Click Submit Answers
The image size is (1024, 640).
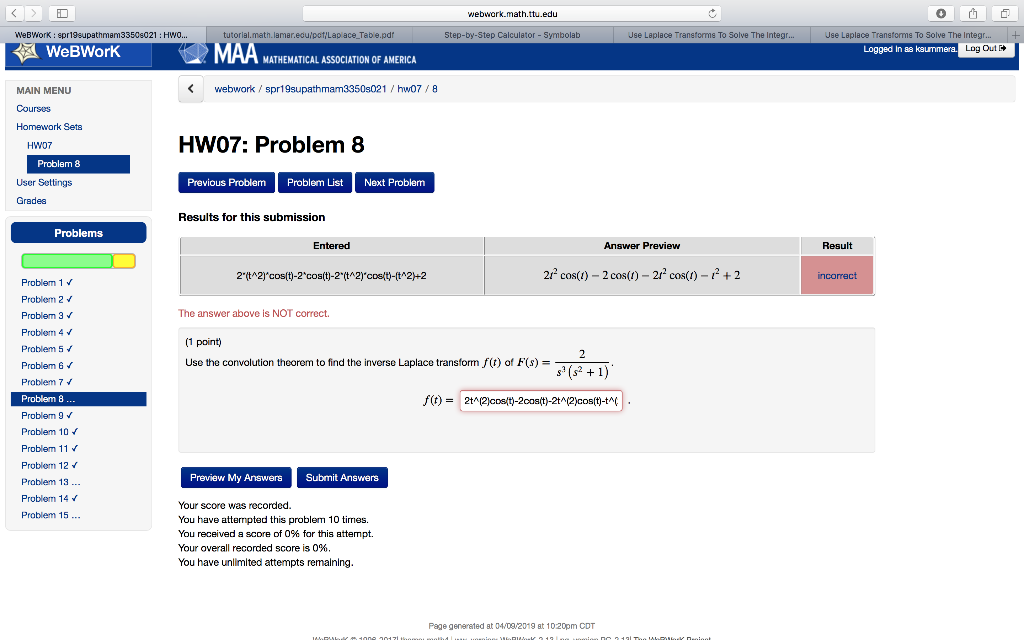342,477
